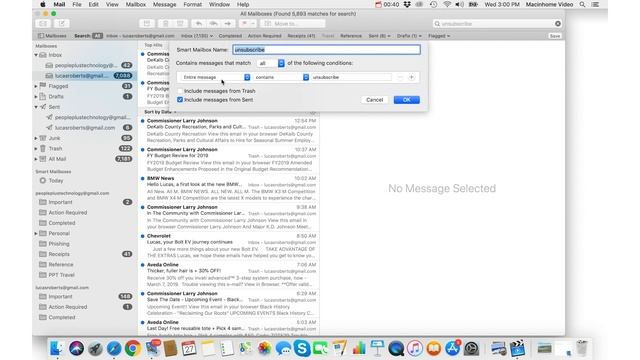Open the Sort by Date dropdown
Image resolution: width=640 pixels, height=360 pixels.
[x=160, y=112]
